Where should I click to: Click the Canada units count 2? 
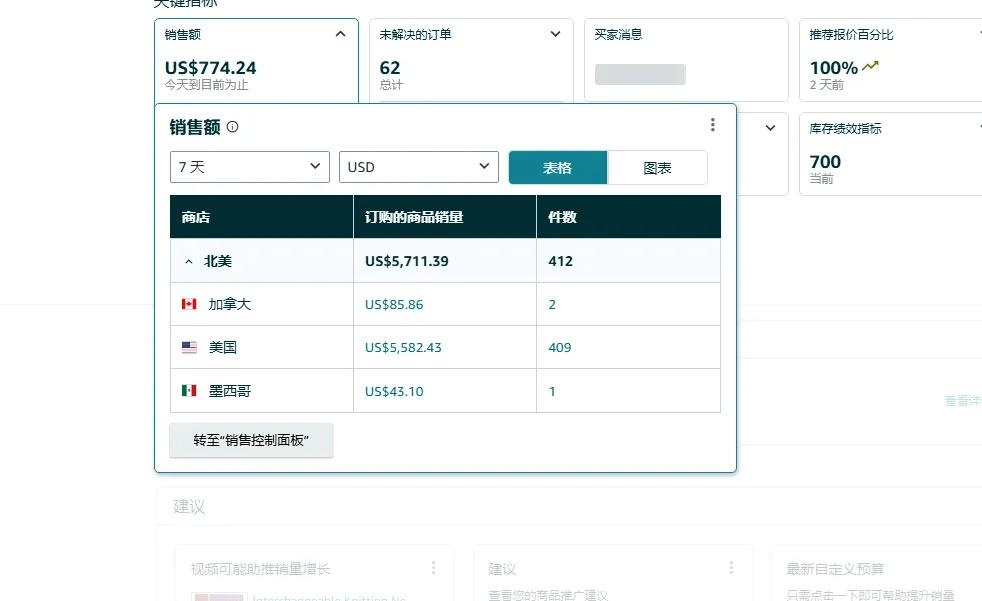point(552,305)
